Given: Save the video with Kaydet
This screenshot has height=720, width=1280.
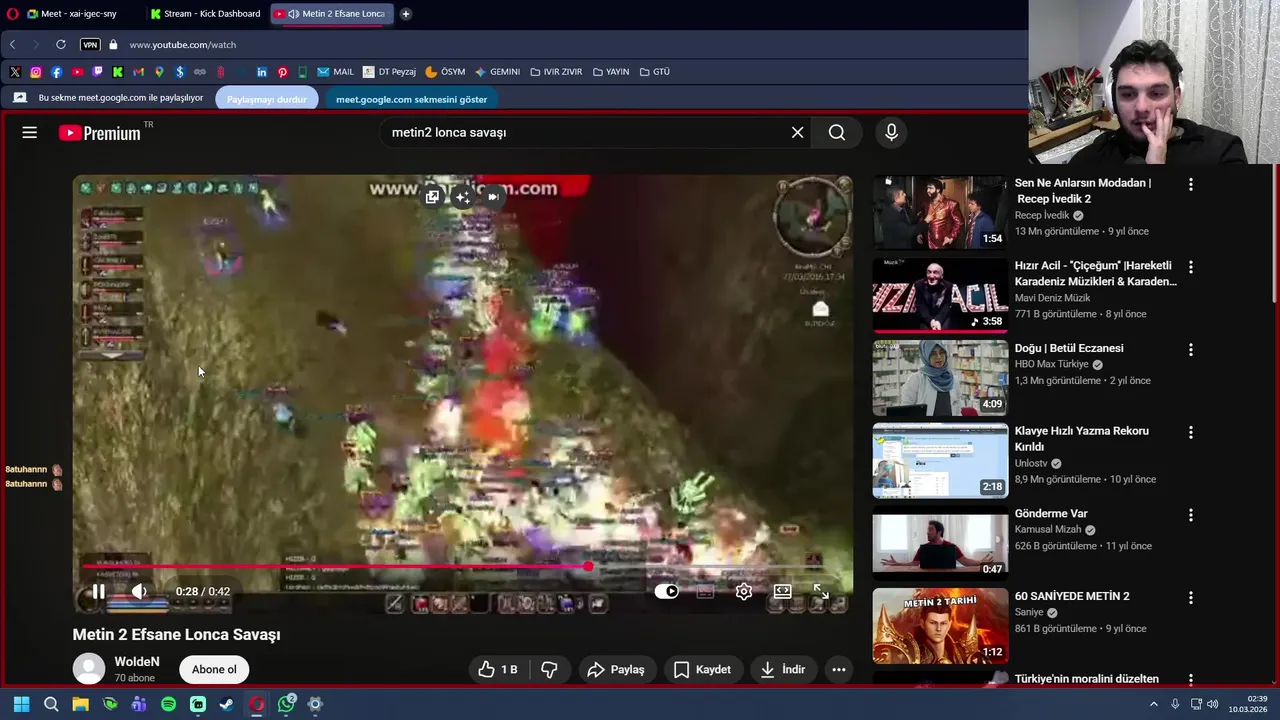Looking at the screenshot, I should coord(702,669).
